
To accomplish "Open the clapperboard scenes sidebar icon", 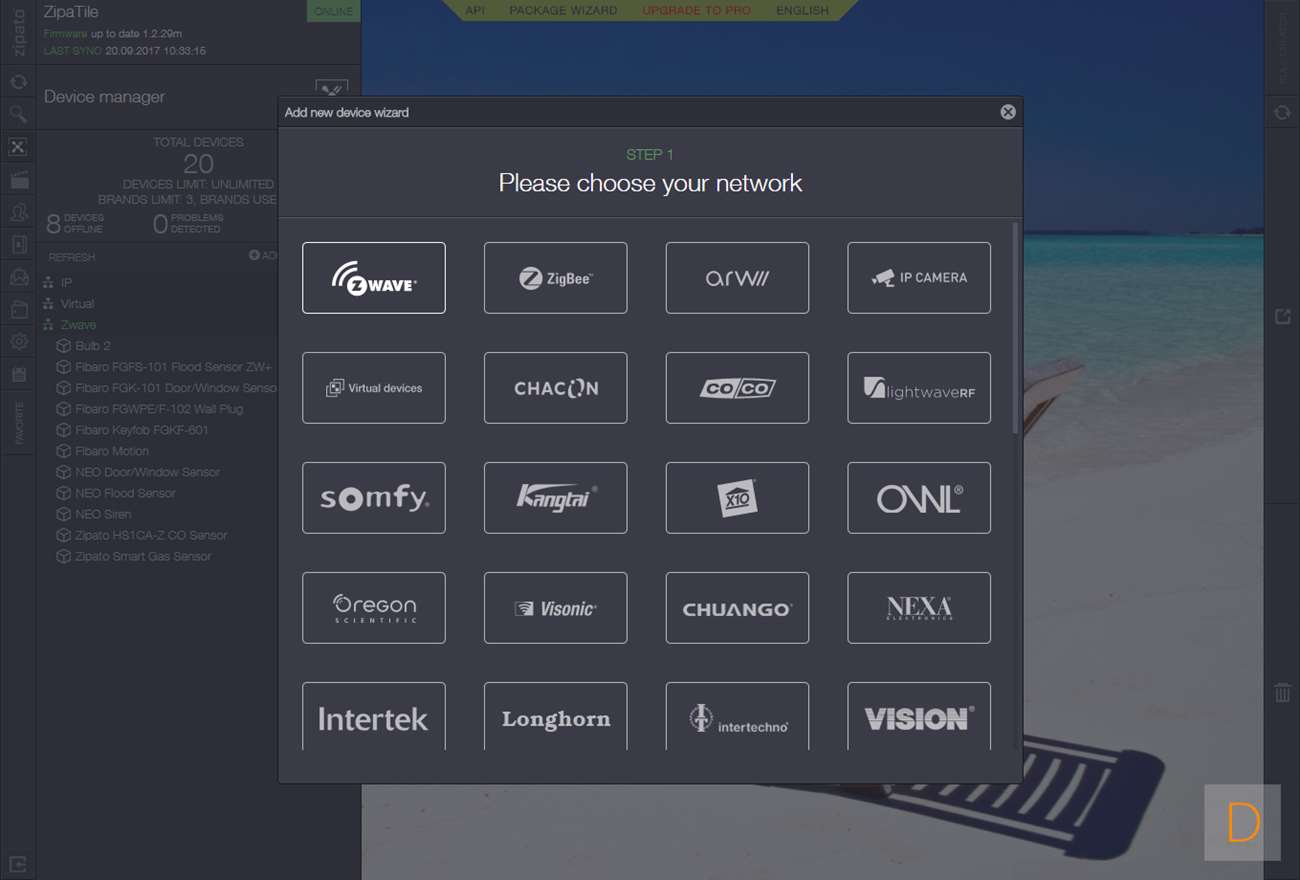I will click(x=18, y=180).
